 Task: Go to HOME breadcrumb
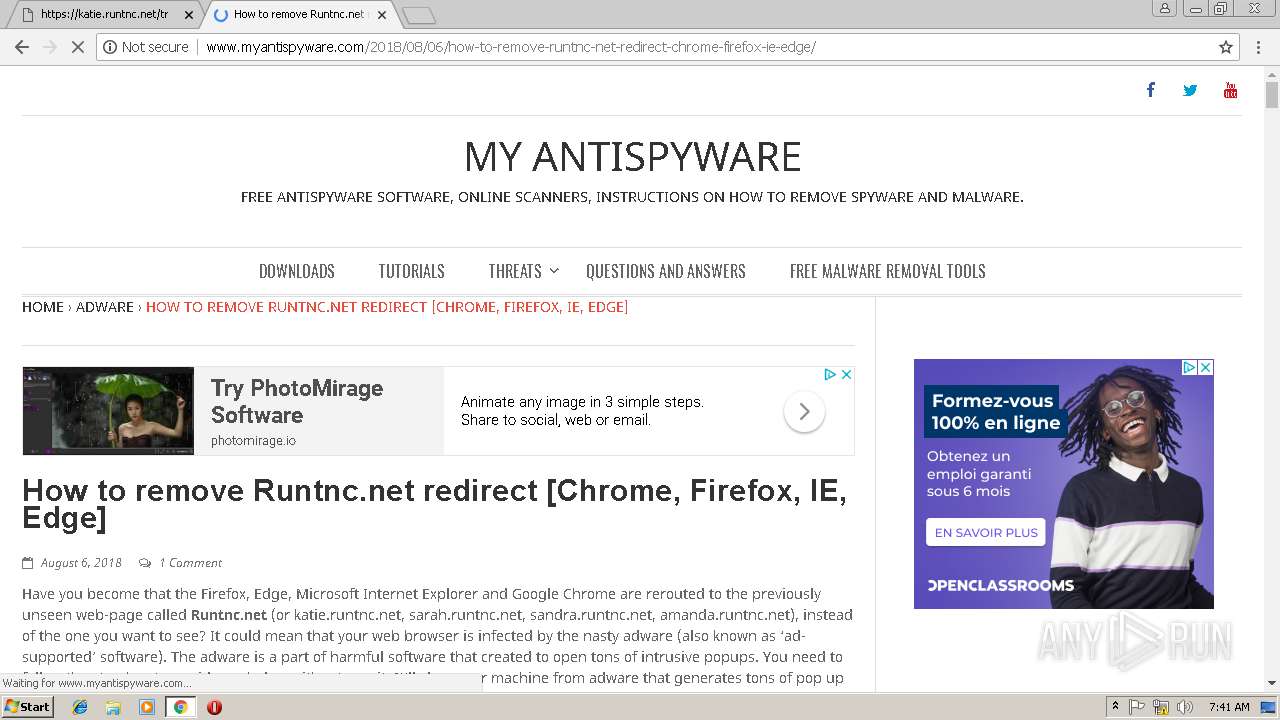(x=43, y=307)
